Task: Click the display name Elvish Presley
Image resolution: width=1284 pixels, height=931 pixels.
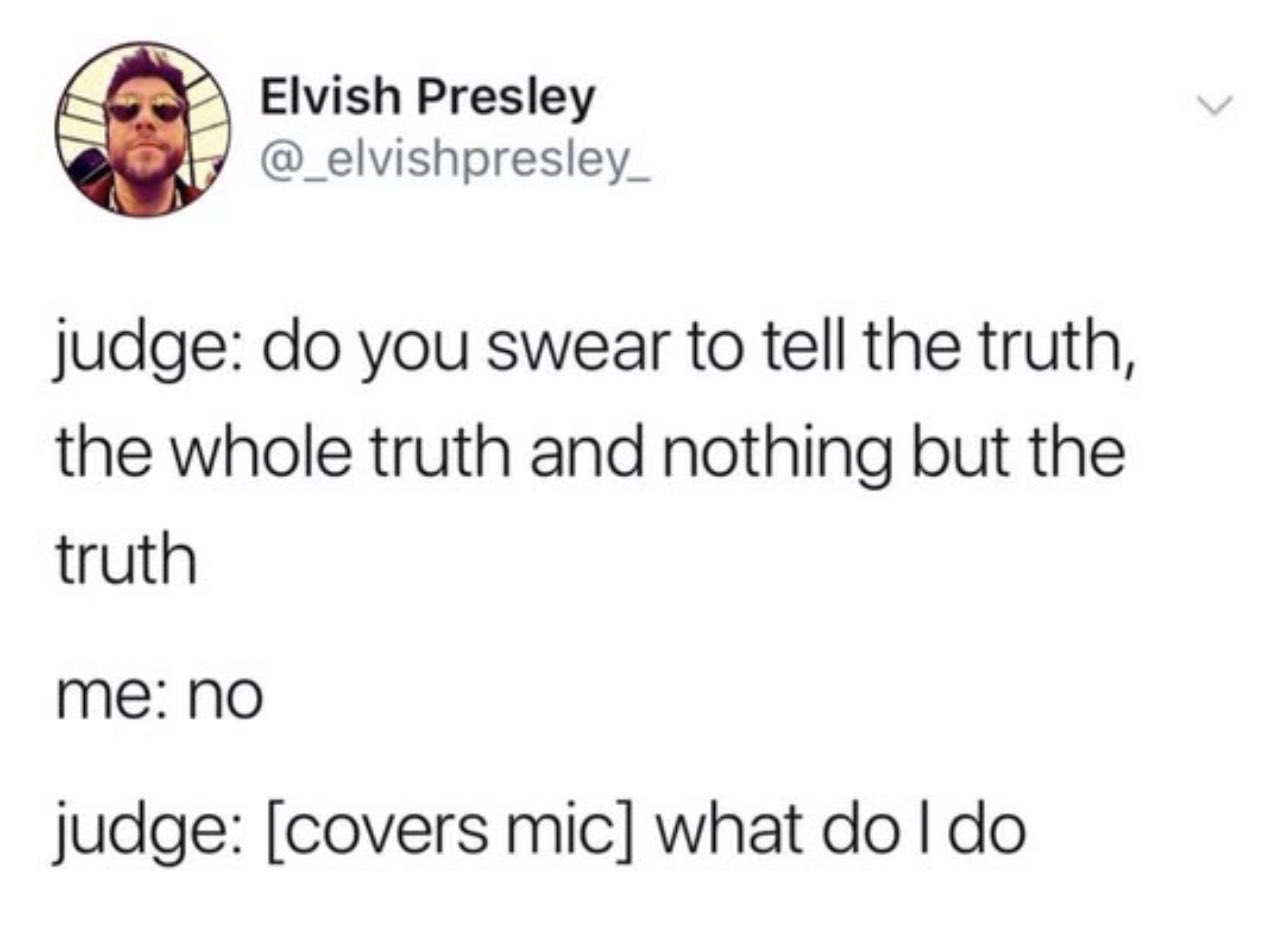Action: (x=427, y=97)
